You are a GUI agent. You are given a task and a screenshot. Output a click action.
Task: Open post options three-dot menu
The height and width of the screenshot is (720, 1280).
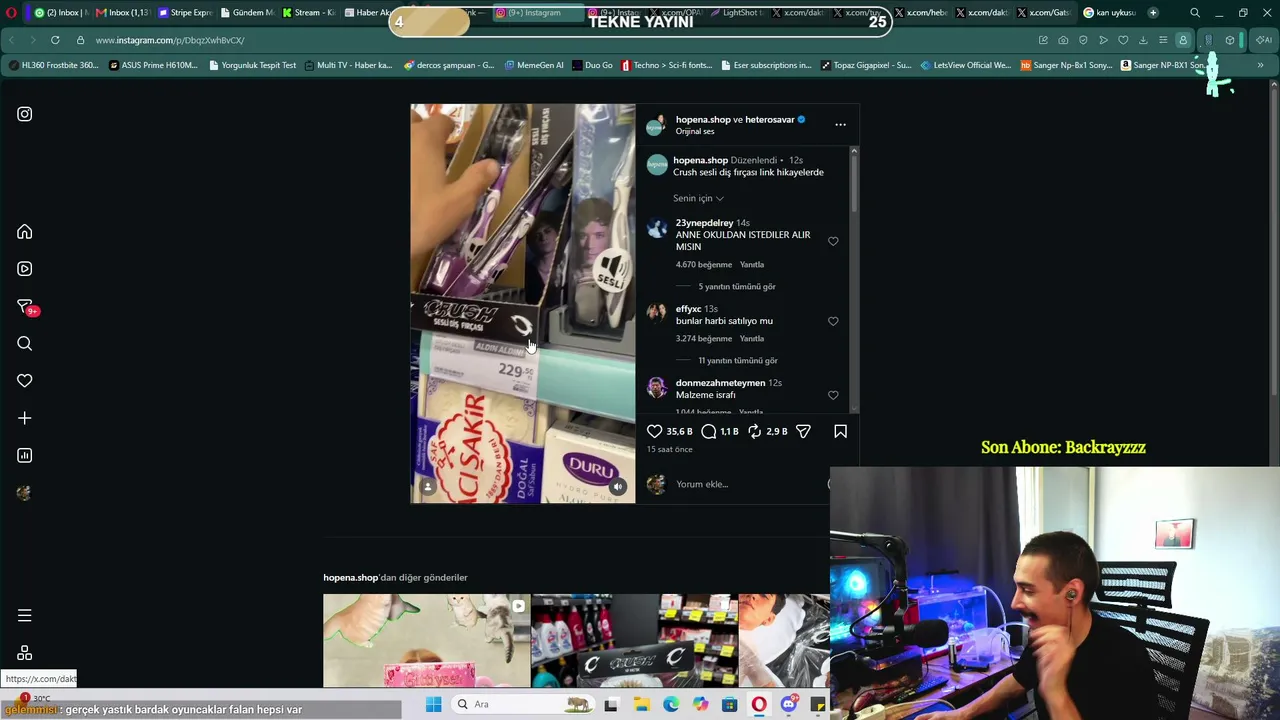(x=840, y=125)
